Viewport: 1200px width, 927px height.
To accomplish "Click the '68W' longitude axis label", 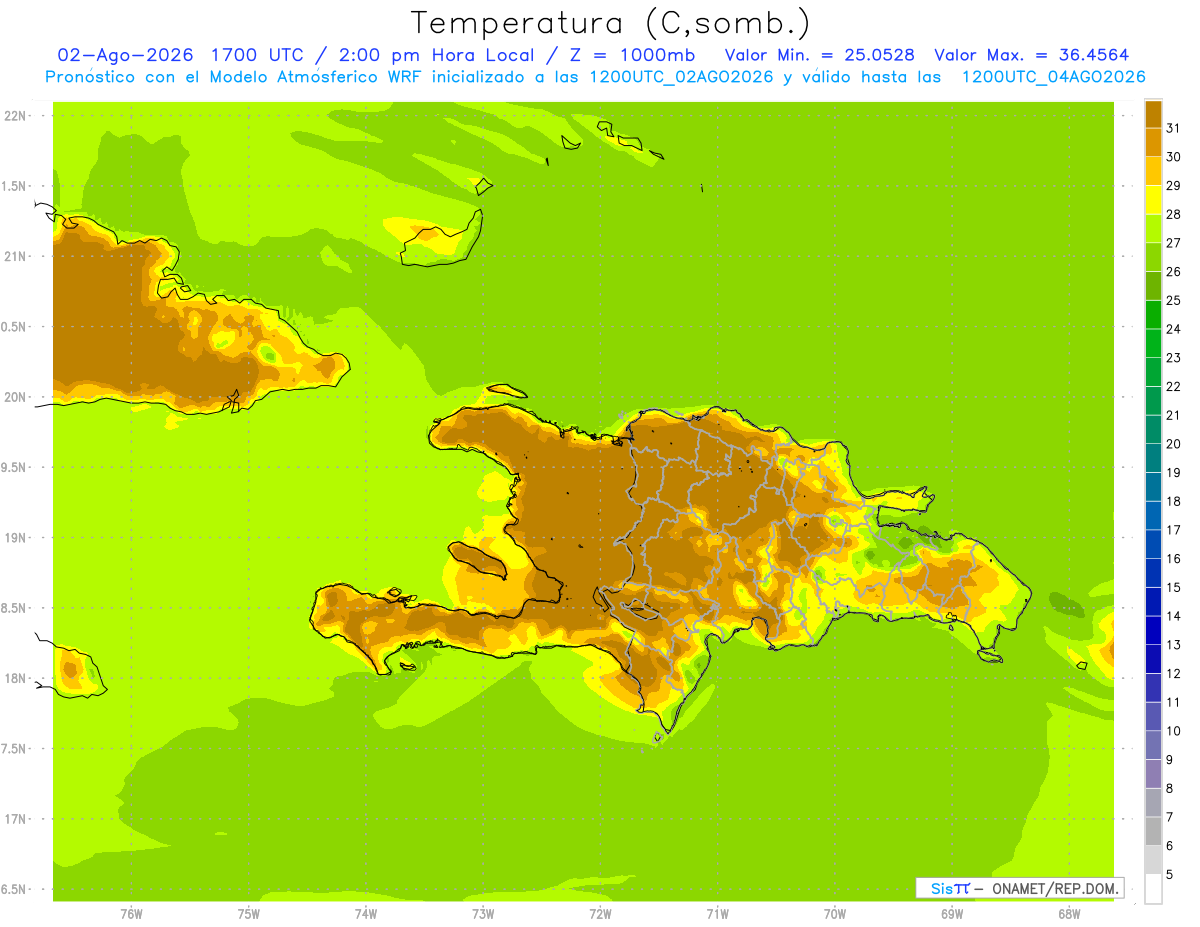I will tap(1069, 913).
